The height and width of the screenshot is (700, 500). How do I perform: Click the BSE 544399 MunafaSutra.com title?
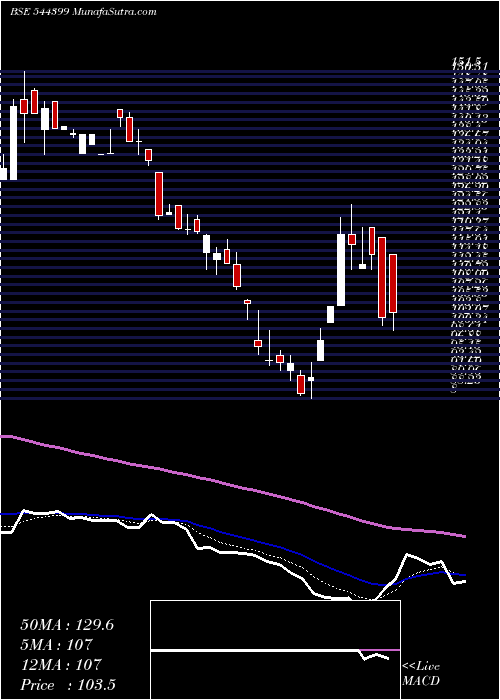83,12
